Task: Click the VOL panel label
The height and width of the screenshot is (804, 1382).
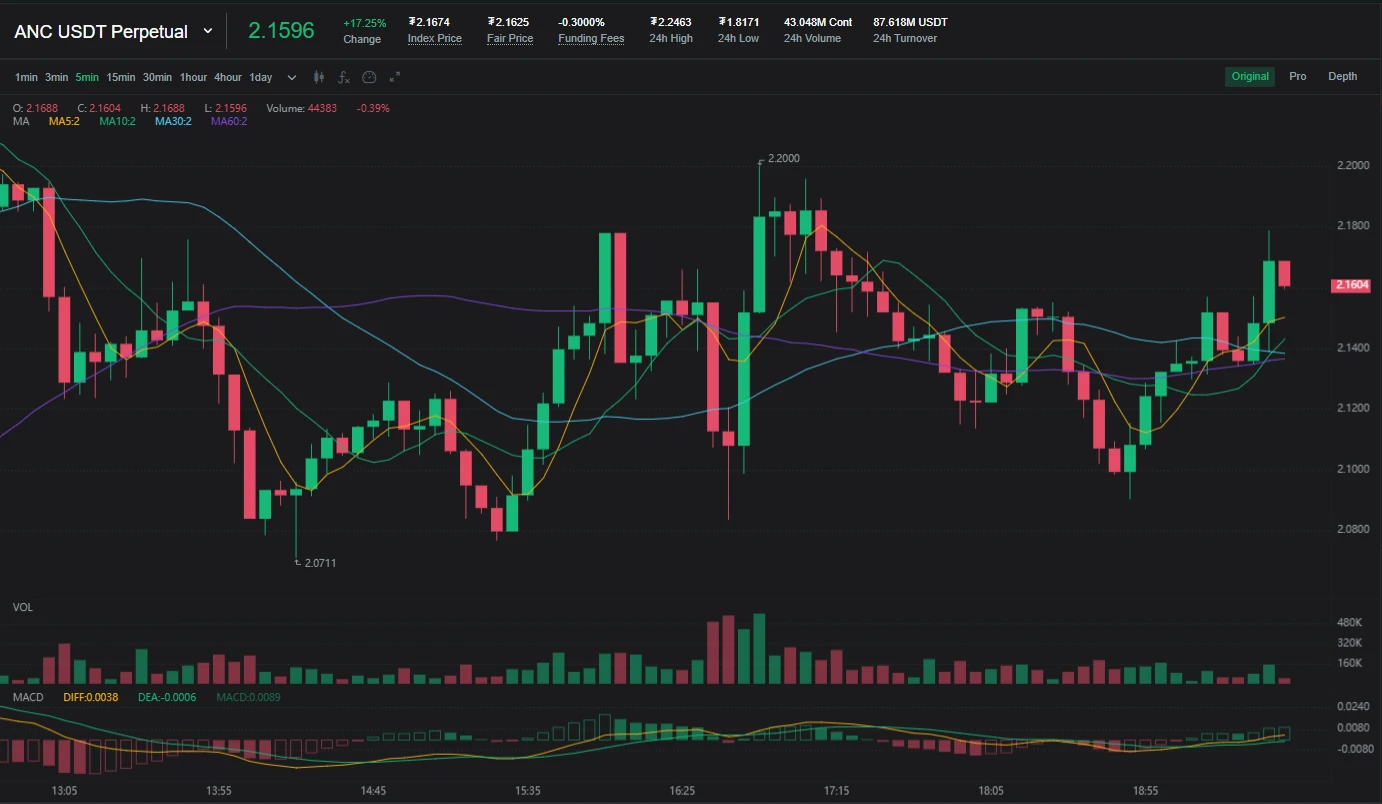Action: [22, 607]
